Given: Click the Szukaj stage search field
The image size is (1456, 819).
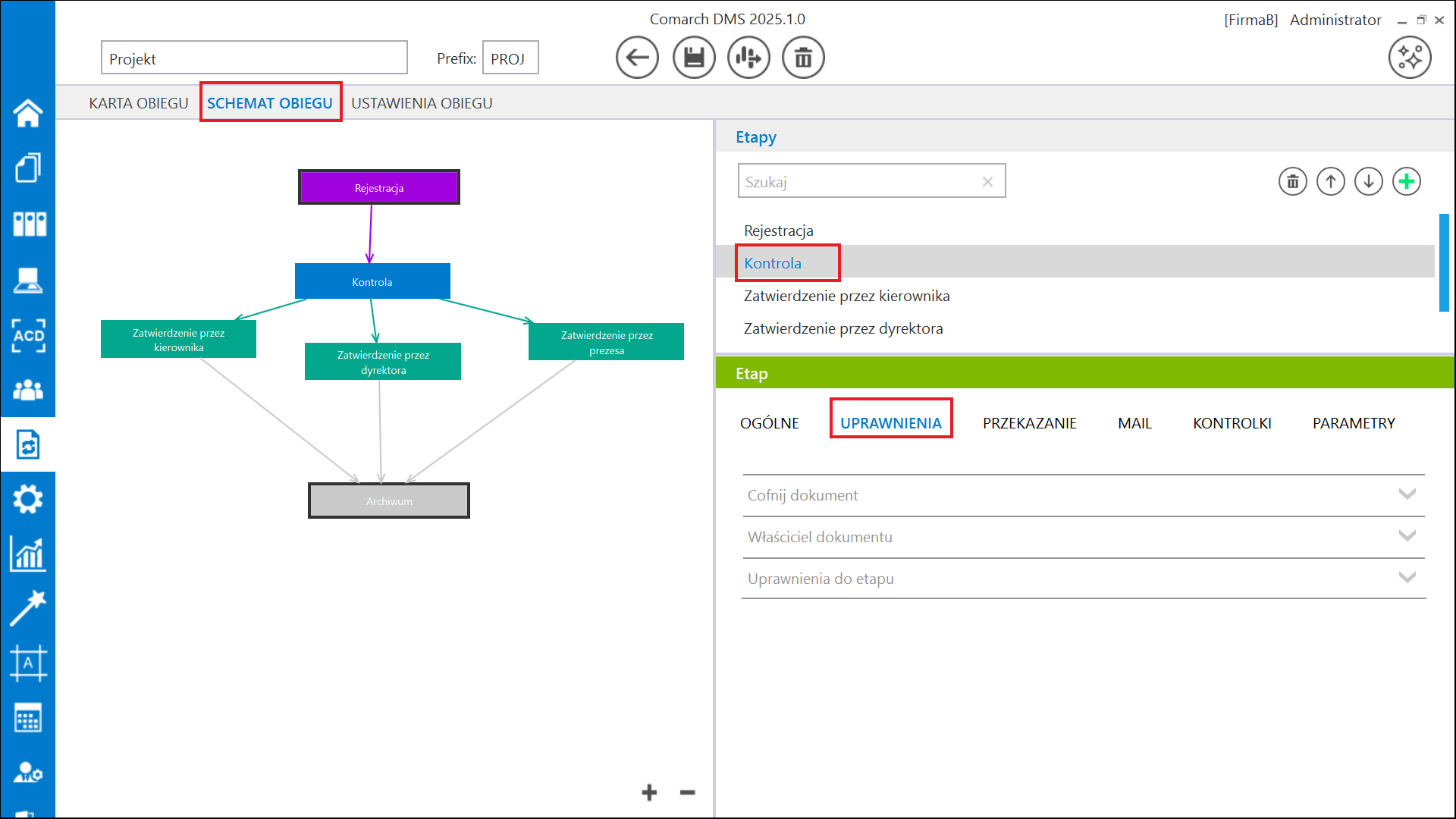Looking at the screenshot, I should pos(872,181).
